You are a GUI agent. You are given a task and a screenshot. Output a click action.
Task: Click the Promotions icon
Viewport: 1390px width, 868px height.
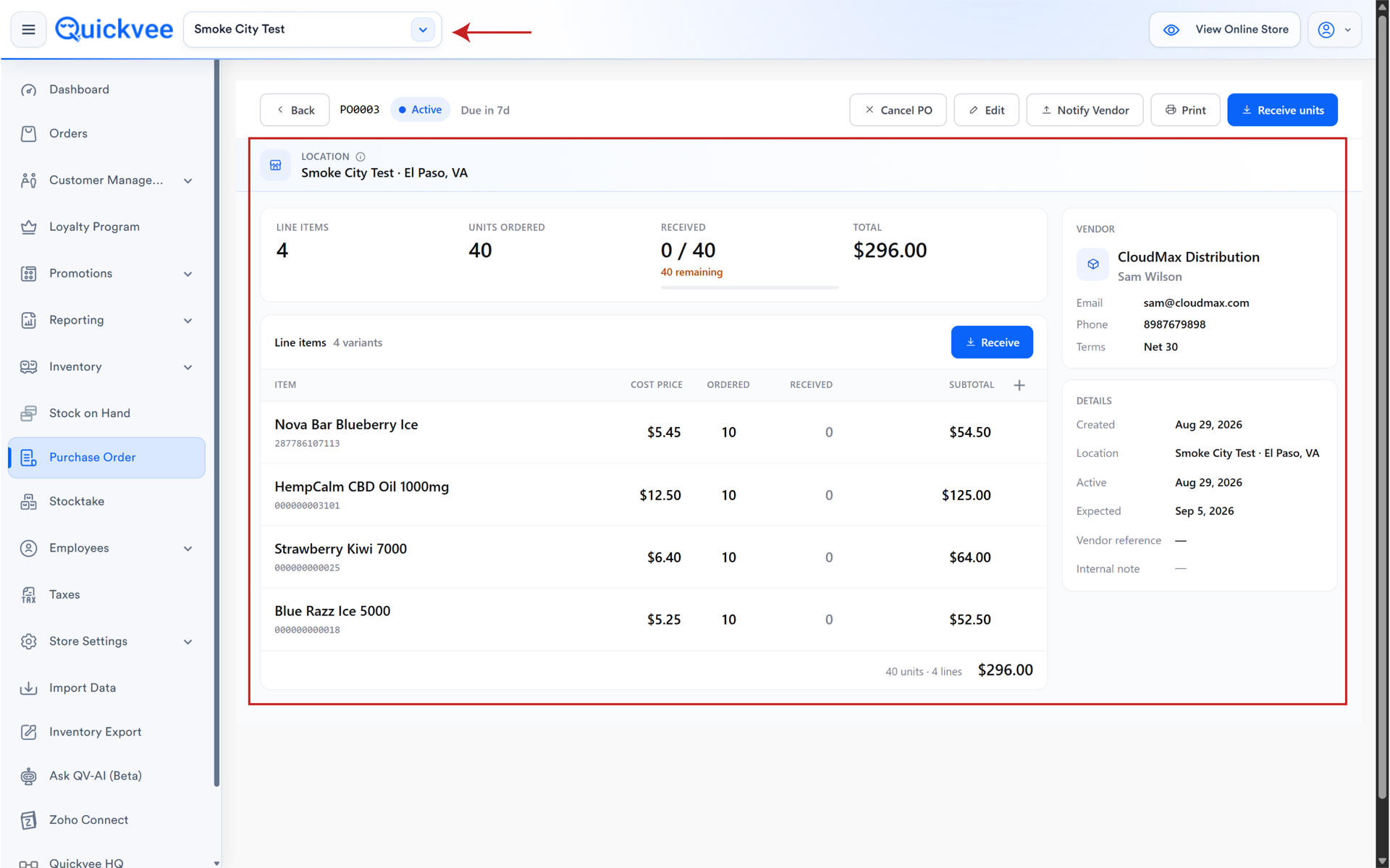(28, 274)
